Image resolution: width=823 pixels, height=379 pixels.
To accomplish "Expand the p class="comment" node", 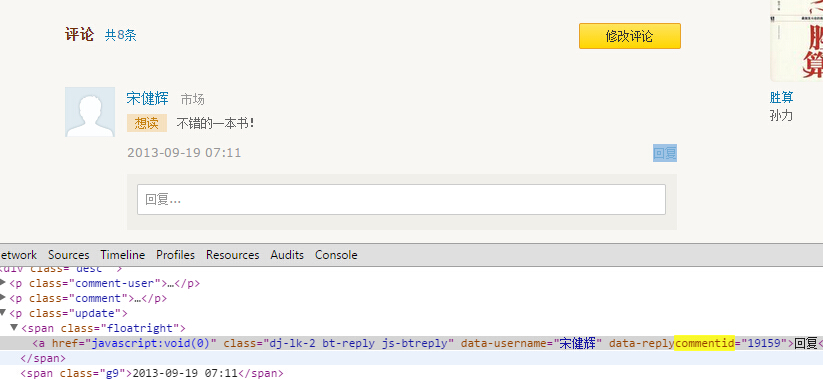I will pyautogui.click(x=3, y=298).
